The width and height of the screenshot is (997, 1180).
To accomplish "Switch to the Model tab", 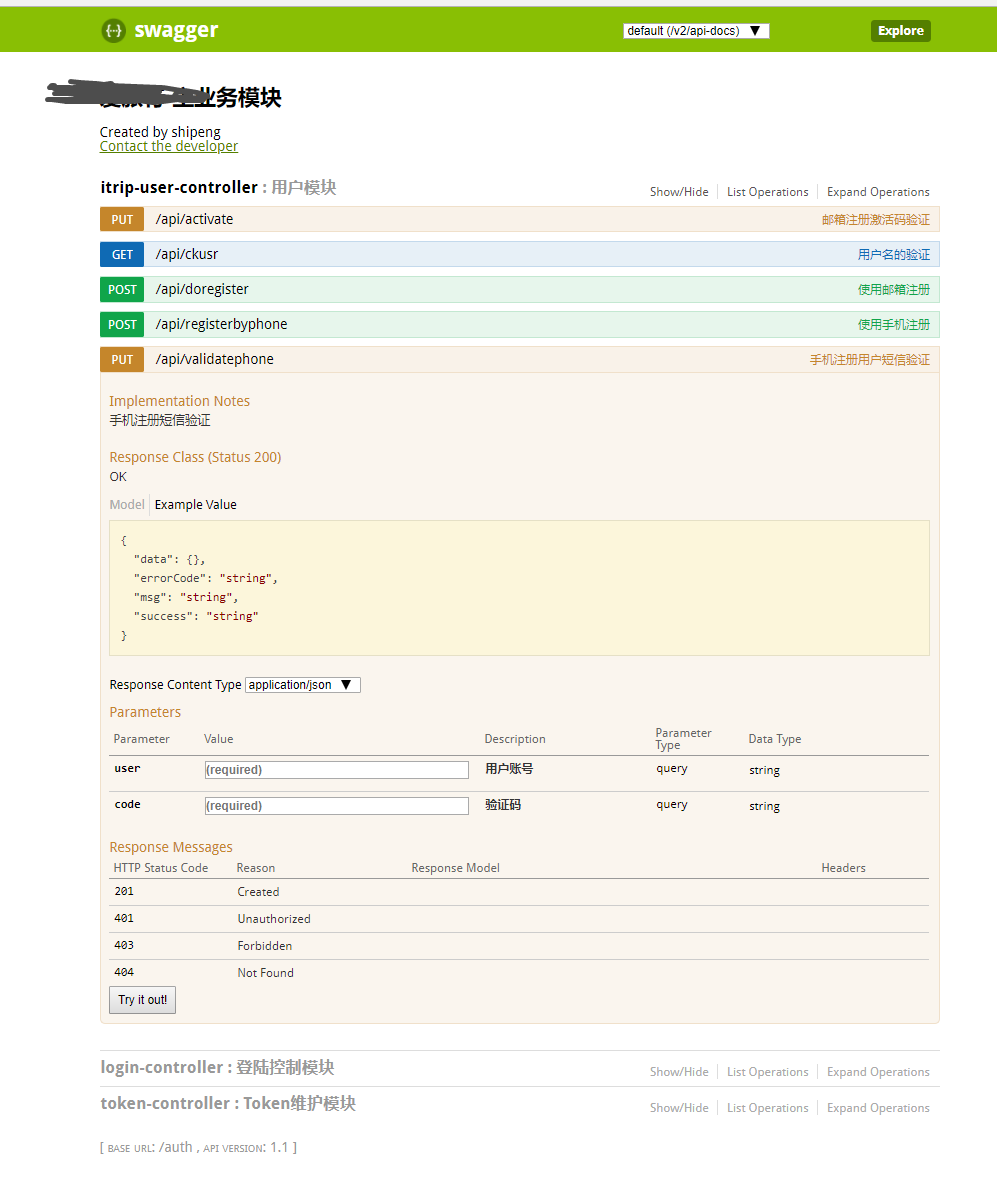I will coord(126,505).
